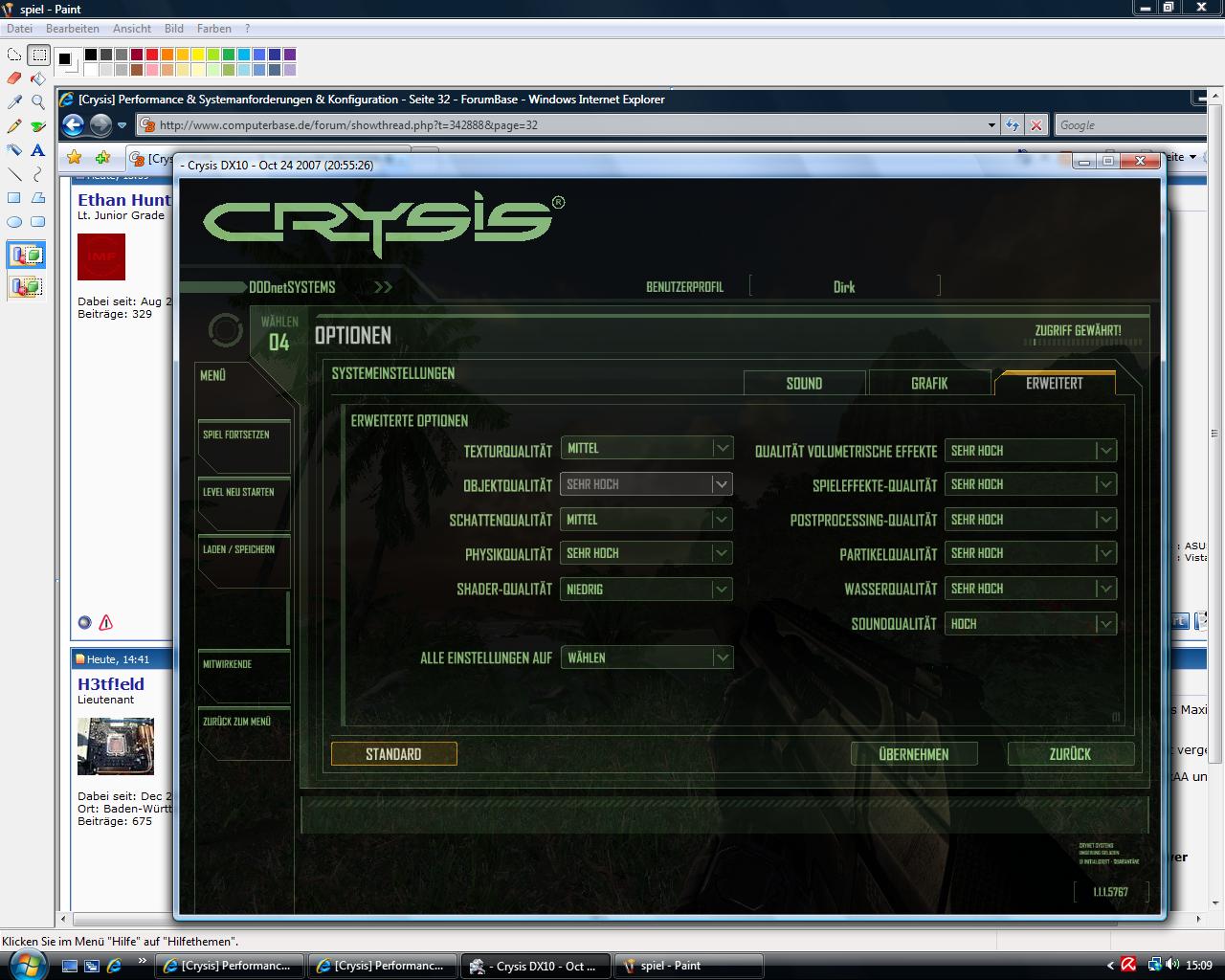Open the Bearbeiten menu in Paint
1225x980 pixels.
pos(73,29)
